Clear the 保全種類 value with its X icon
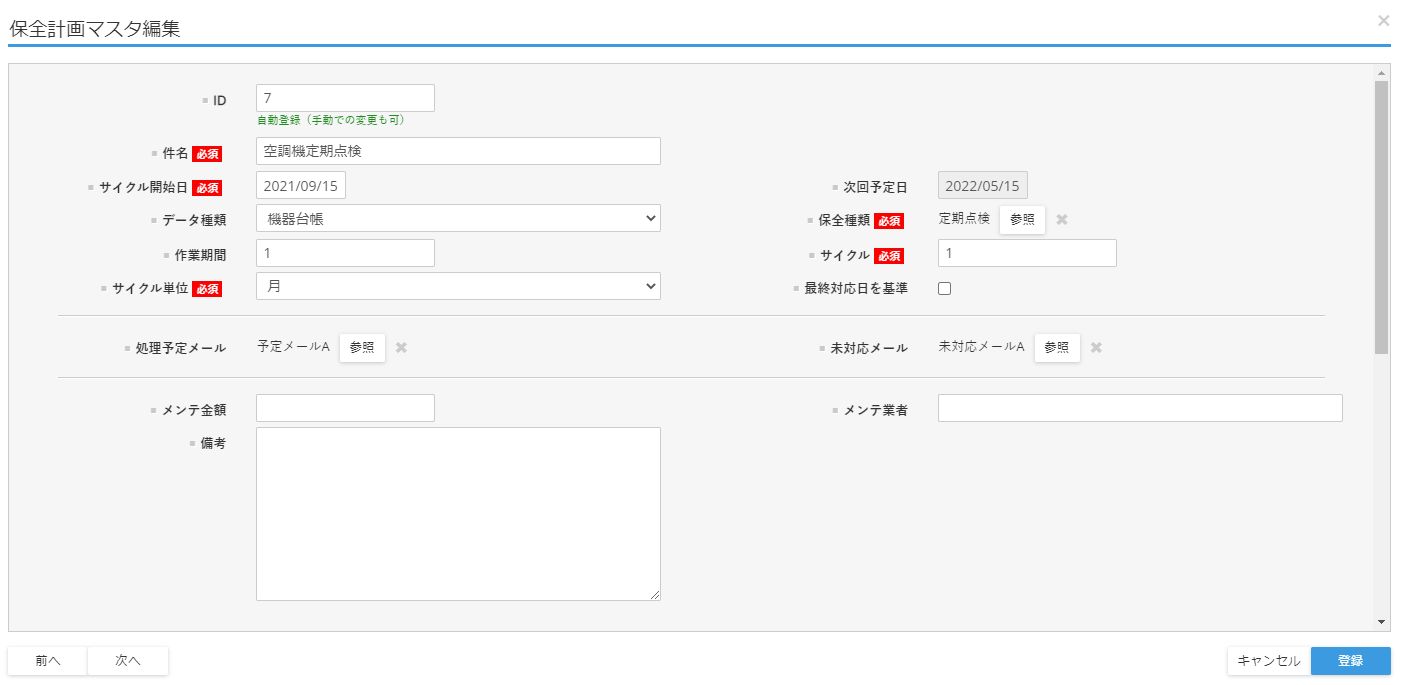 coord(1062,220)
